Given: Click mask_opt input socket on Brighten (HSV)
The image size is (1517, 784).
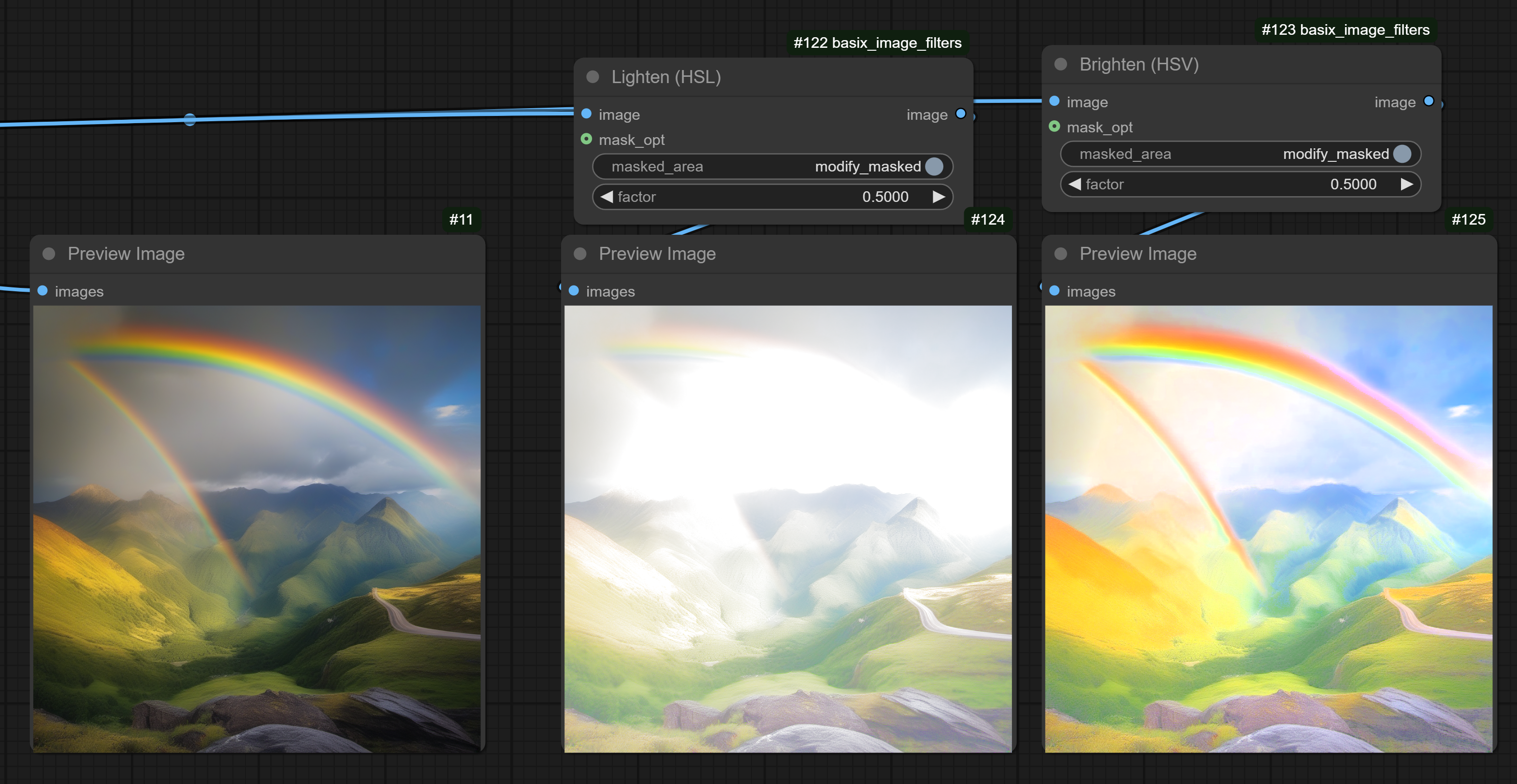Looking at the screenshot, I should [1055, 127].
